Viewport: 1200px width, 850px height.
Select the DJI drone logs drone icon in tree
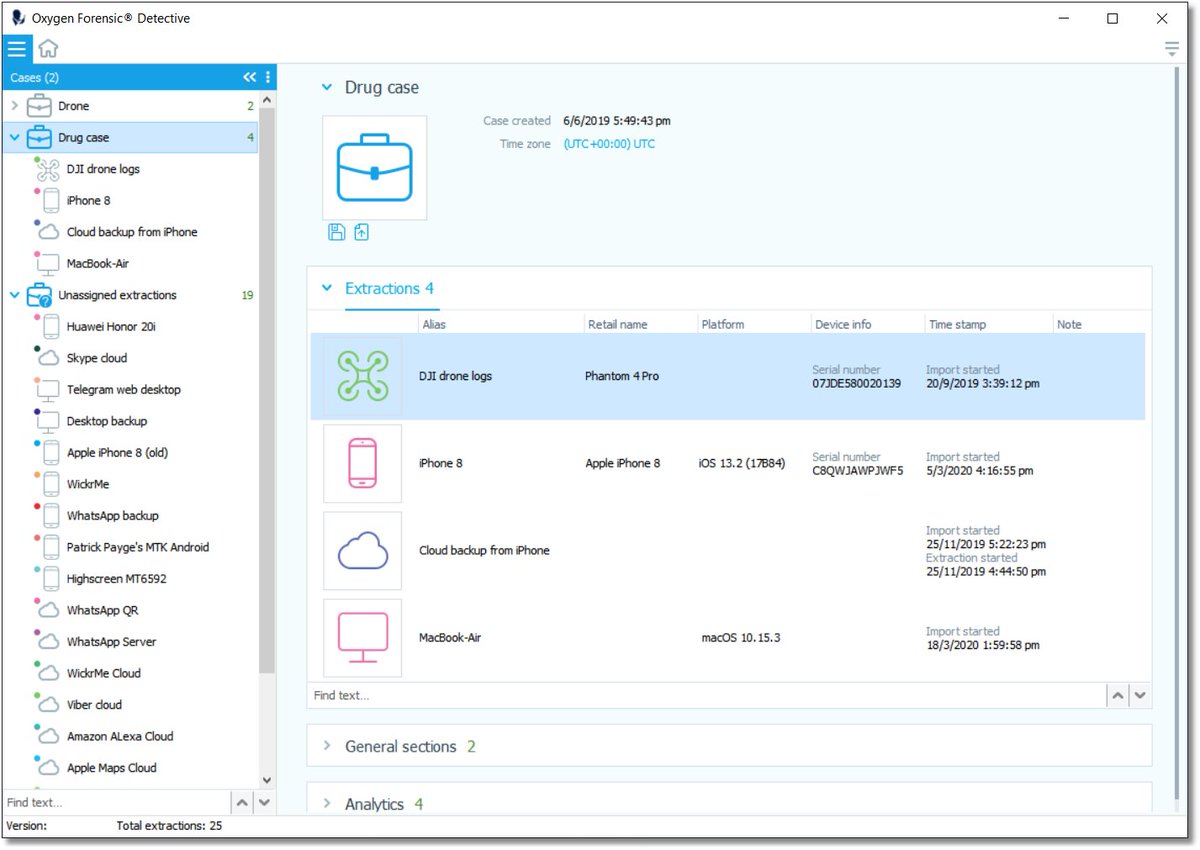coord(47,169)
